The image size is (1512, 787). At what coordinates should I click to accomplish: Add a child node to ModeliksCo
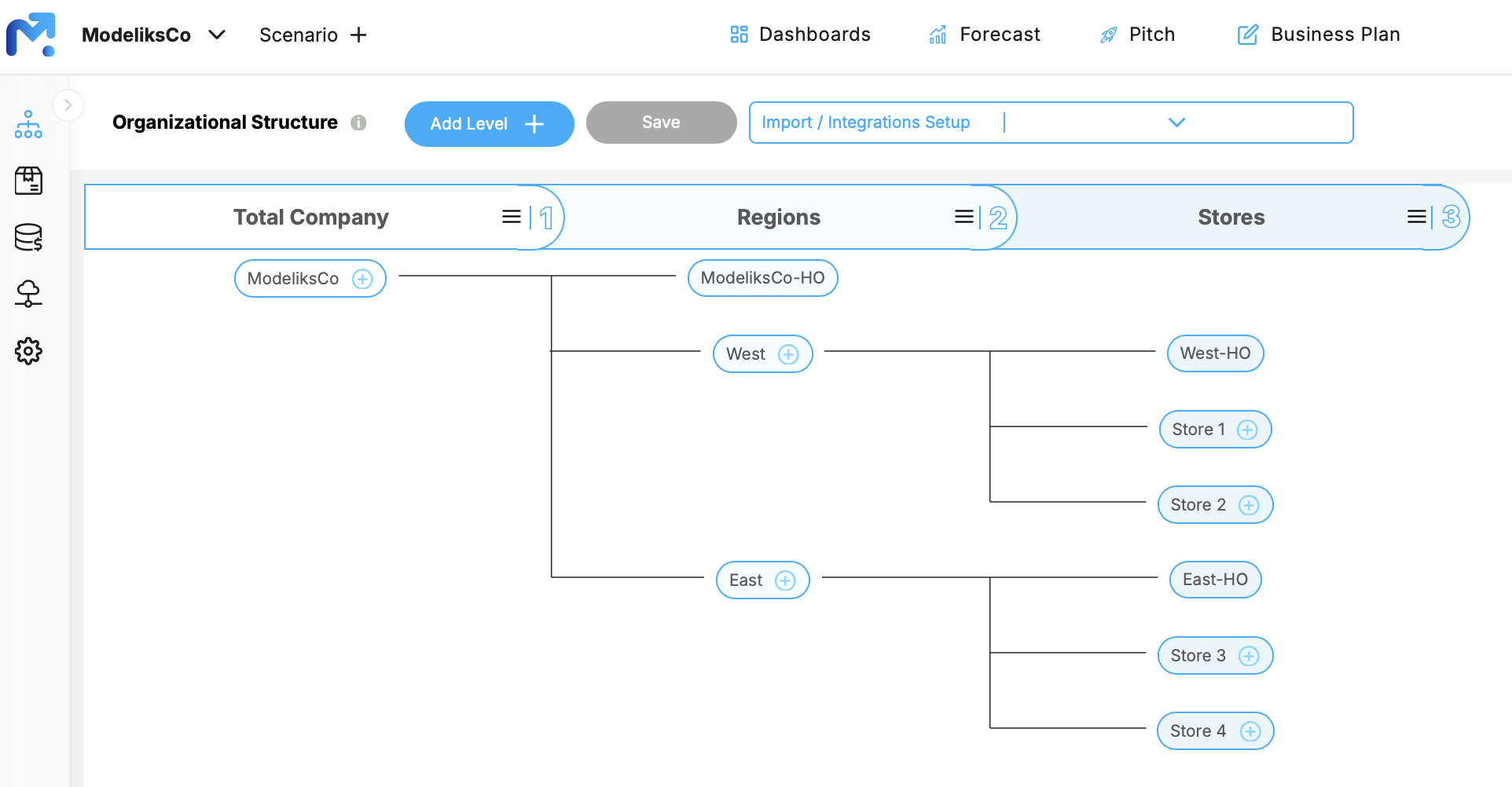coord(362,278)
